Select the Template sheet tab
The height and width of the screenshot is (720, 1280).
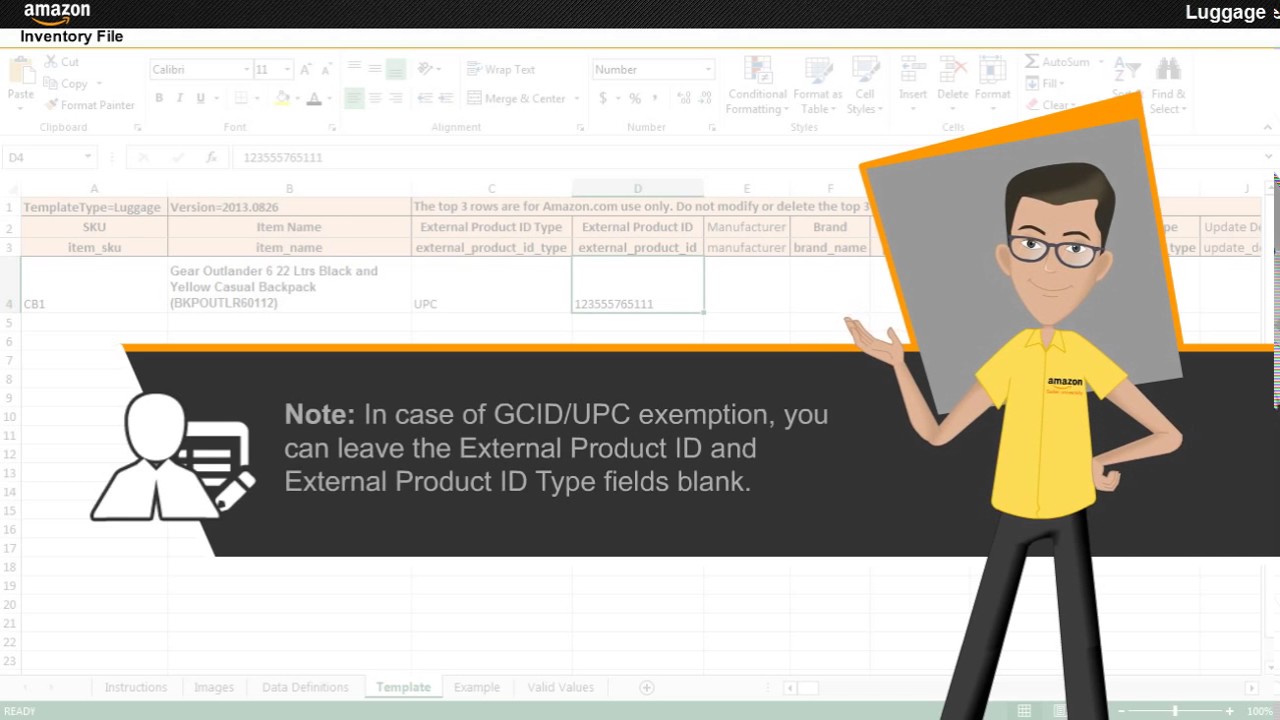(403, 687)
